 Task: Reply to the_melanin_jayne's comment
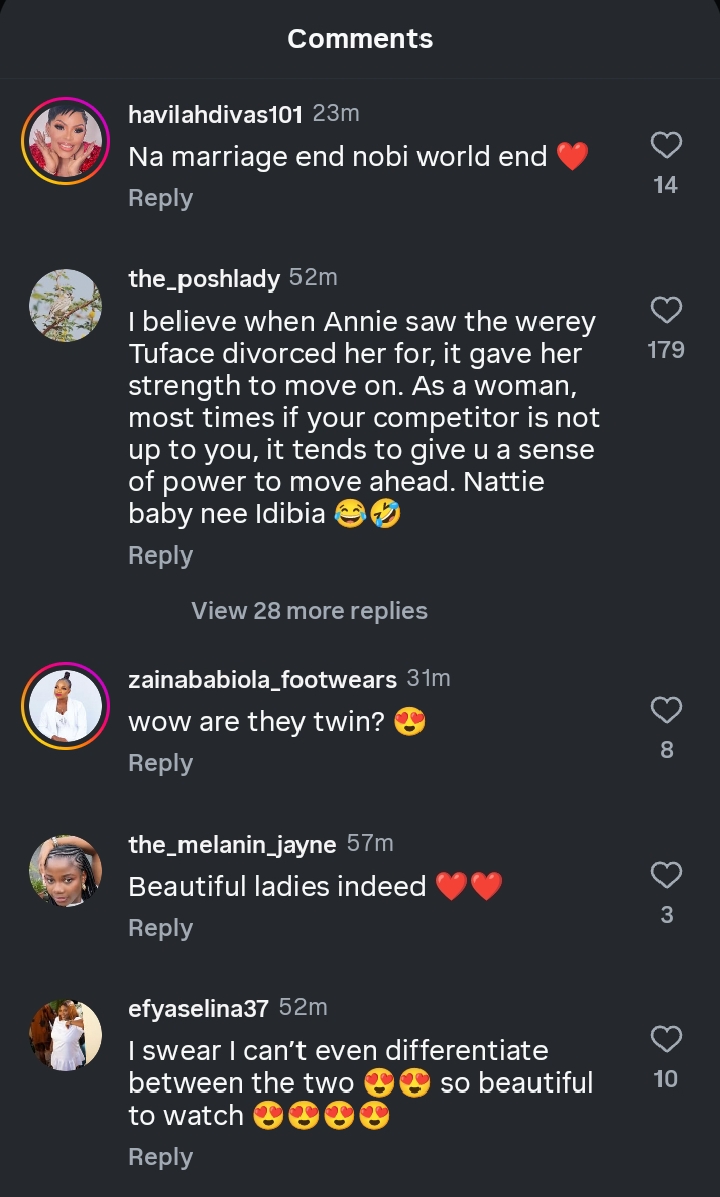[160, 928]
